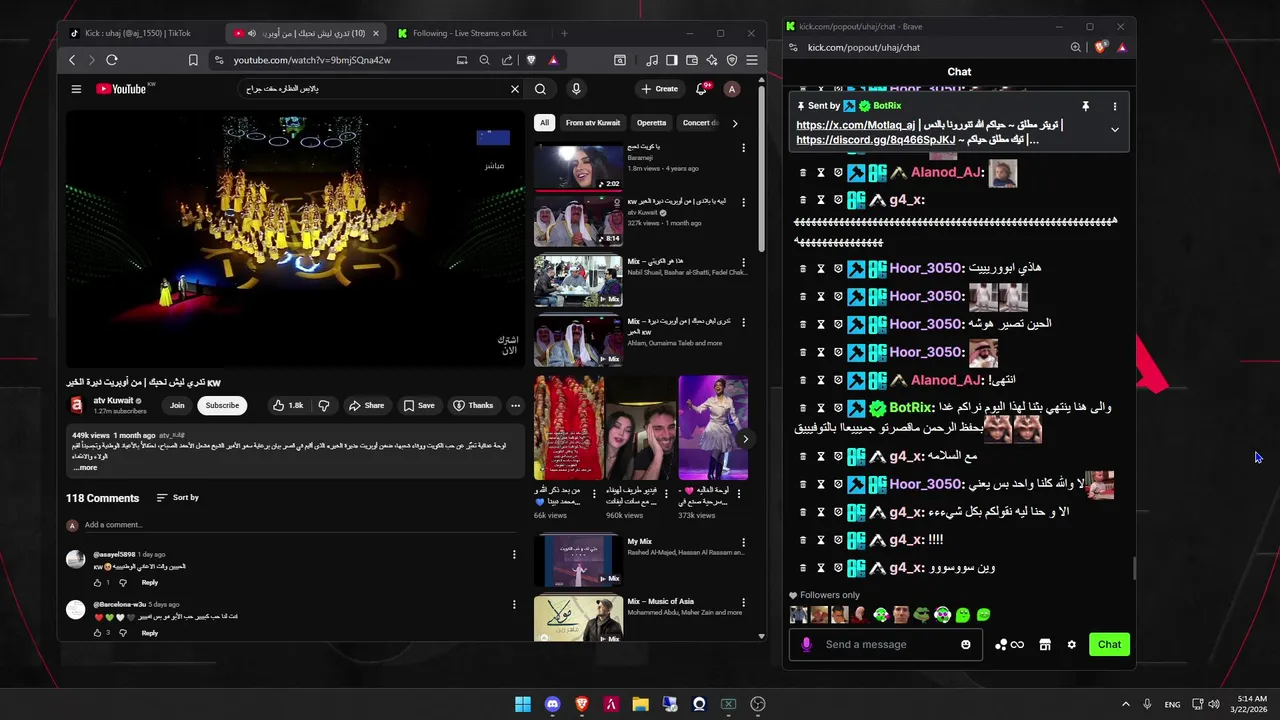Open a new browser tab
Image resolution: width=1280 pixels, height=720 pixels.
564,33
